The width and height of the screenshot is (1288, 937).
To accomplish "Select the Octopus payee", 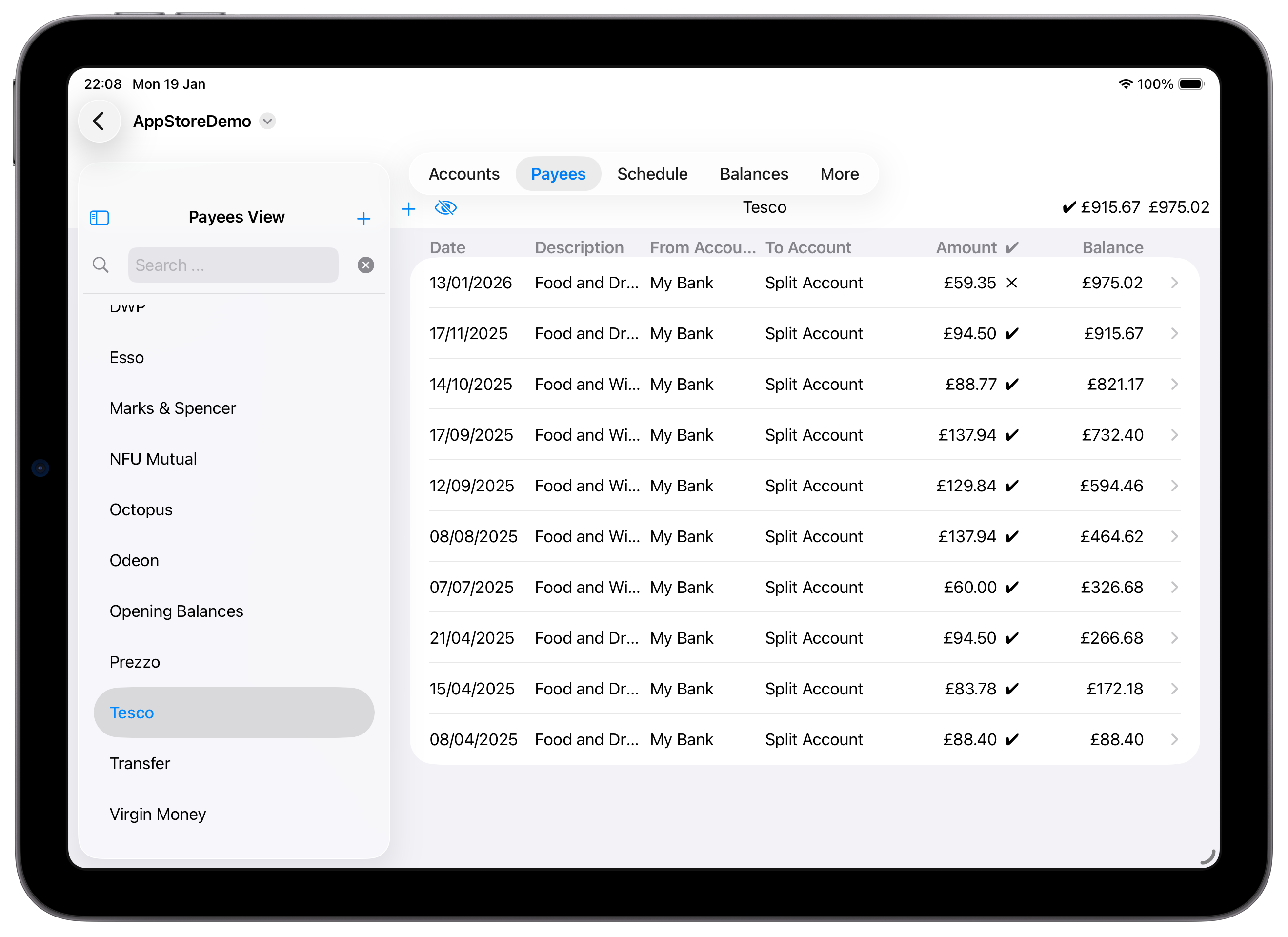I will coord(234,509).
